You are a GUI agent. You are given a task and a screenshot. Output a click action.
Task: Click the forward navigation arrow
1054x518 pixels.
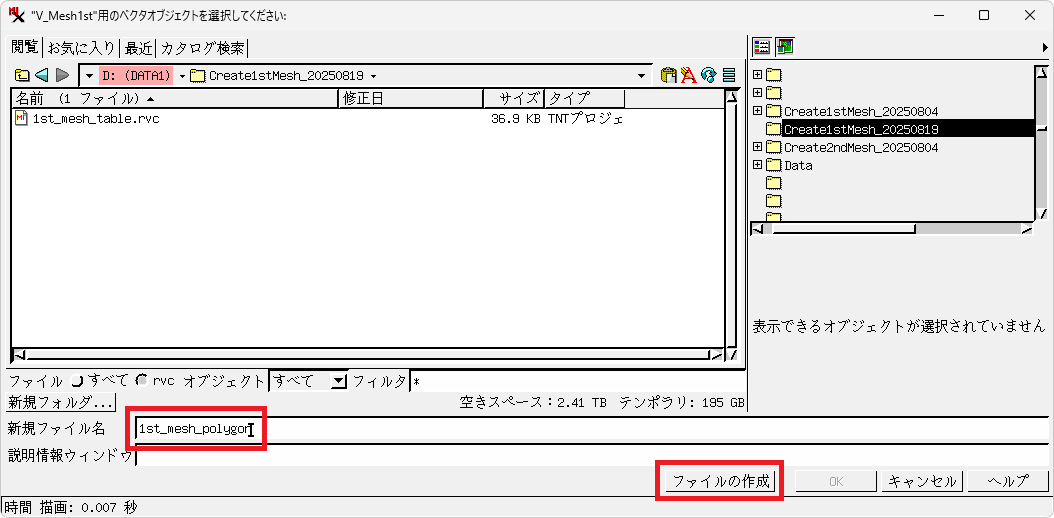(62, 75)
